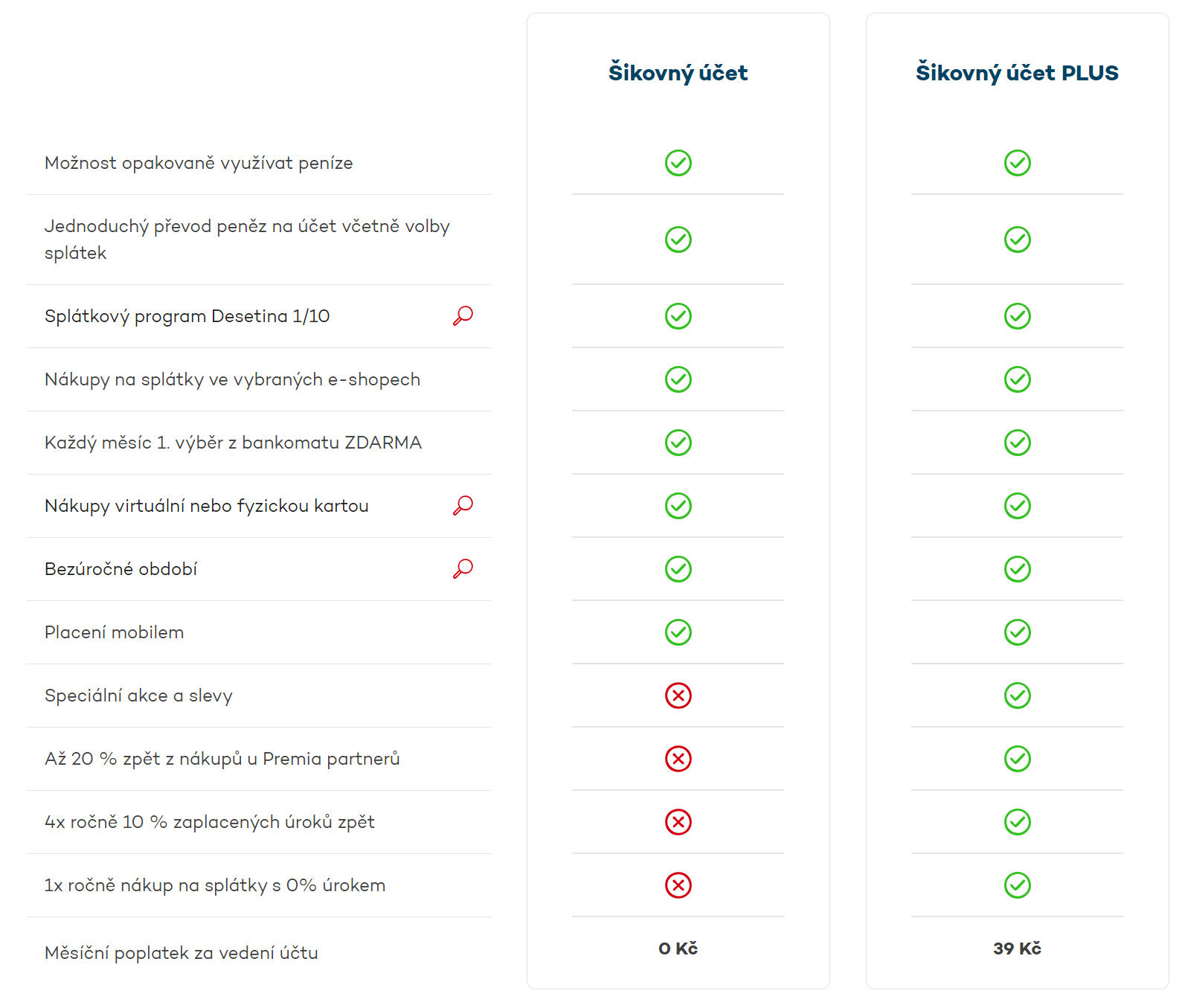Click the 0 Kč monthly fee value
1188x1008 pixels.
tap(678, 948)
